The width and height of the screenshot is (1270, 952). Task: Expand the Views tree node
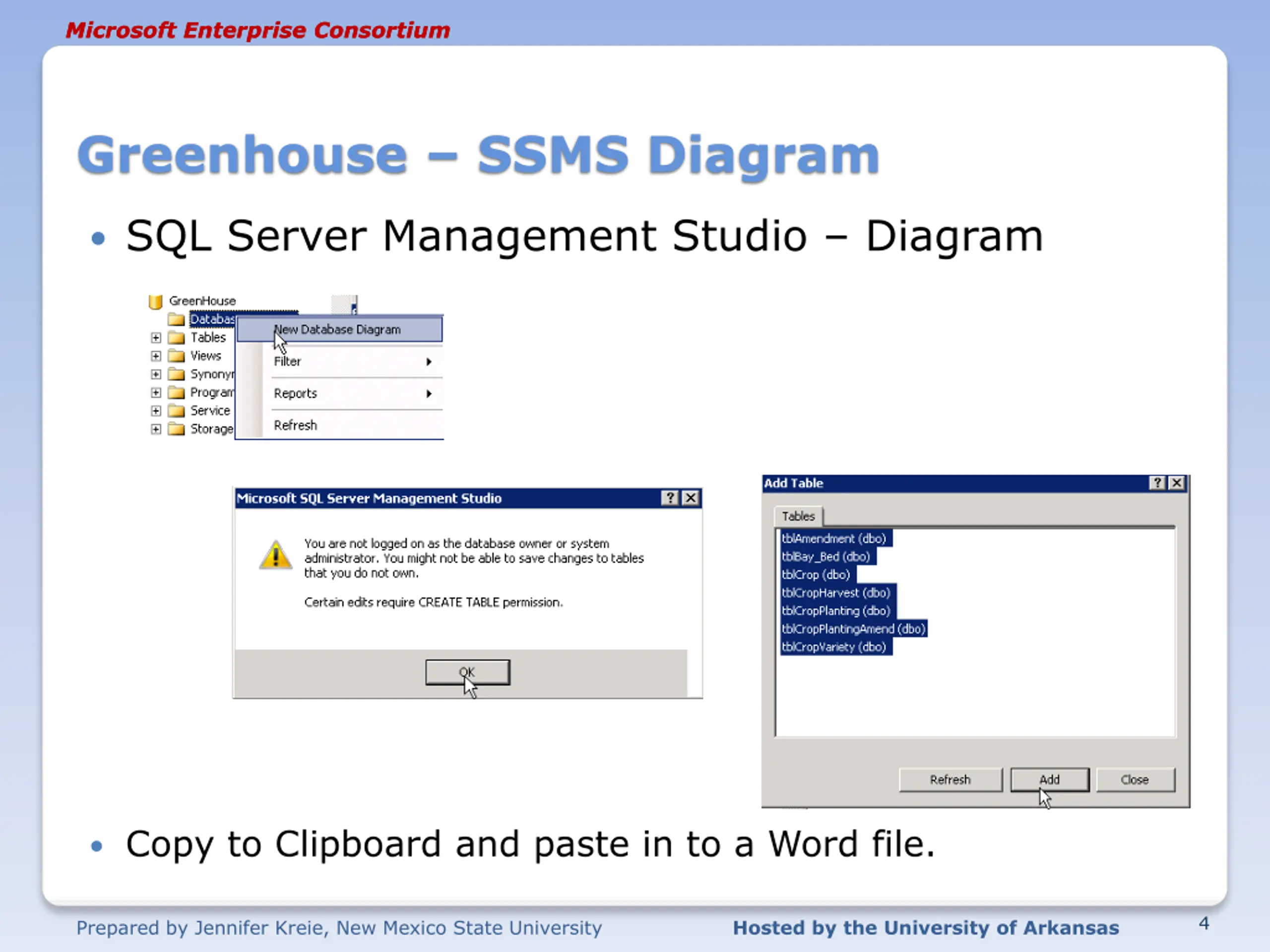tap(156, 356)
